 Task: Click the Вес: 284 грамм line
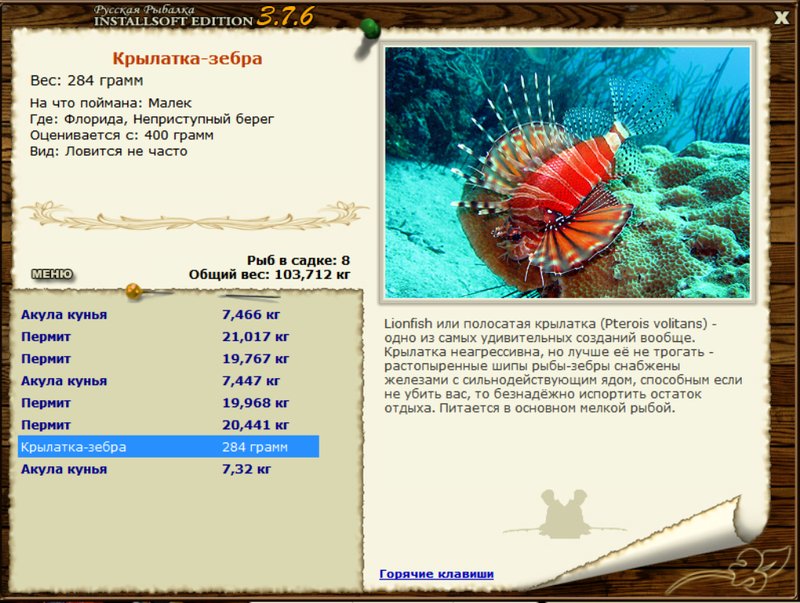pyautogui.click(x=87, y=81)
